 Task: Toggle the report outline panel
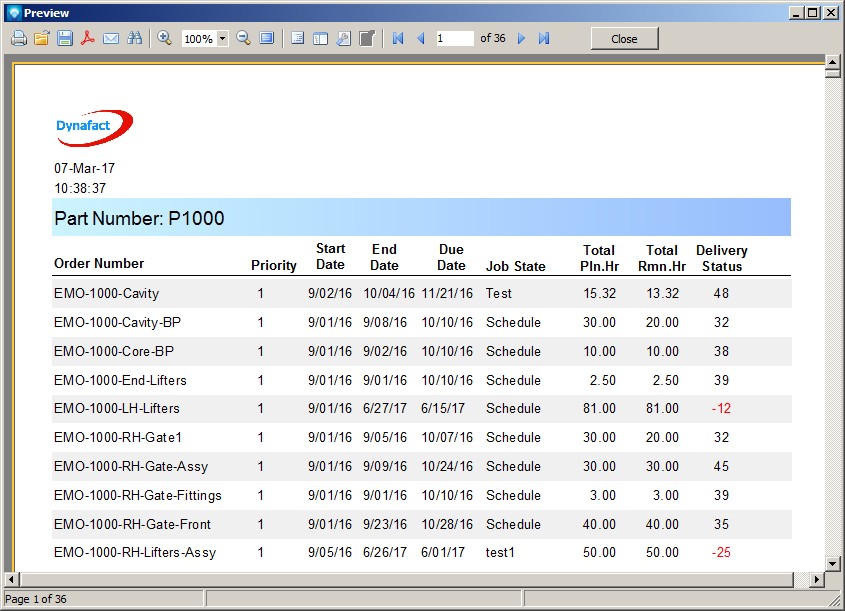(x=297, y=38)
